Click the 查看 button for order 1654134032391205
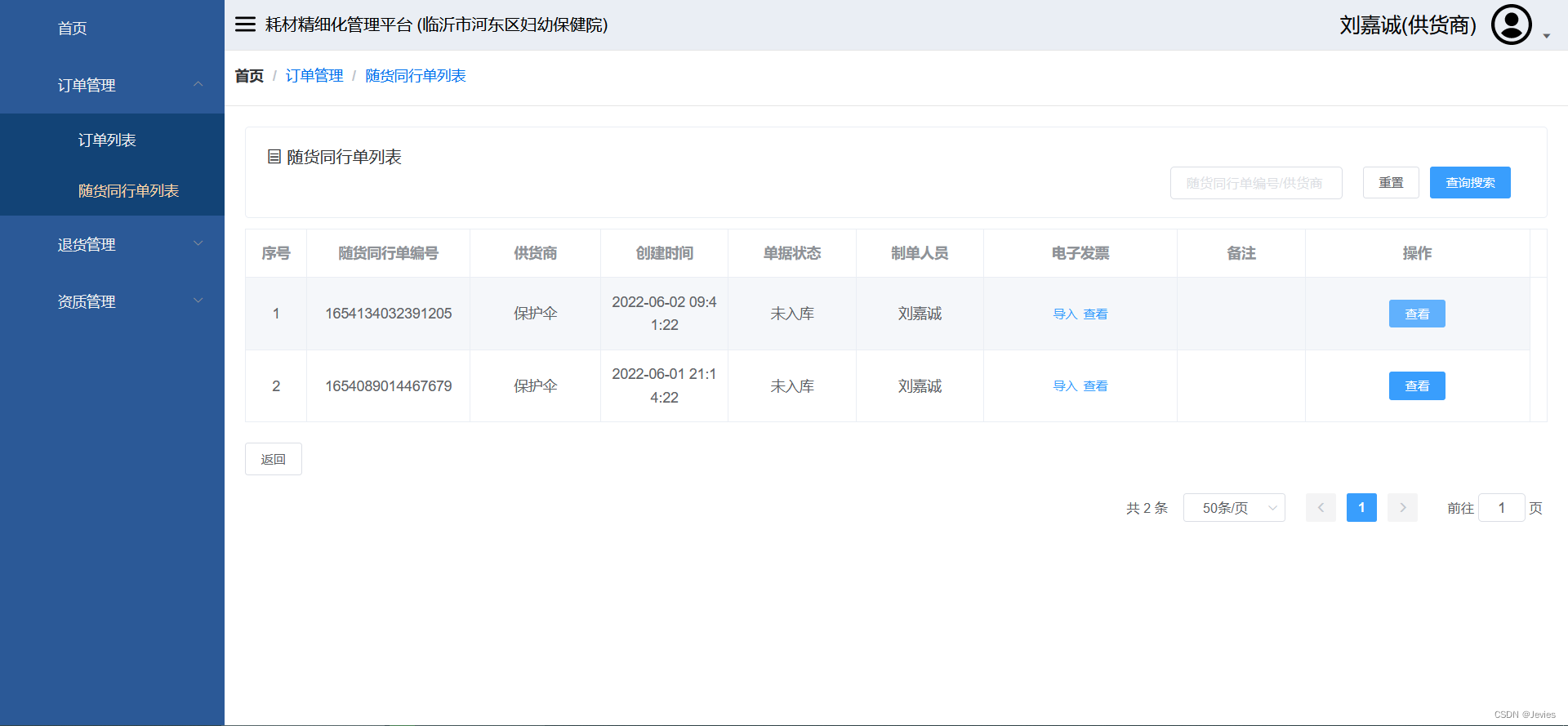Viewport: 1568px width, 726px height. [x=1417, y=314]
